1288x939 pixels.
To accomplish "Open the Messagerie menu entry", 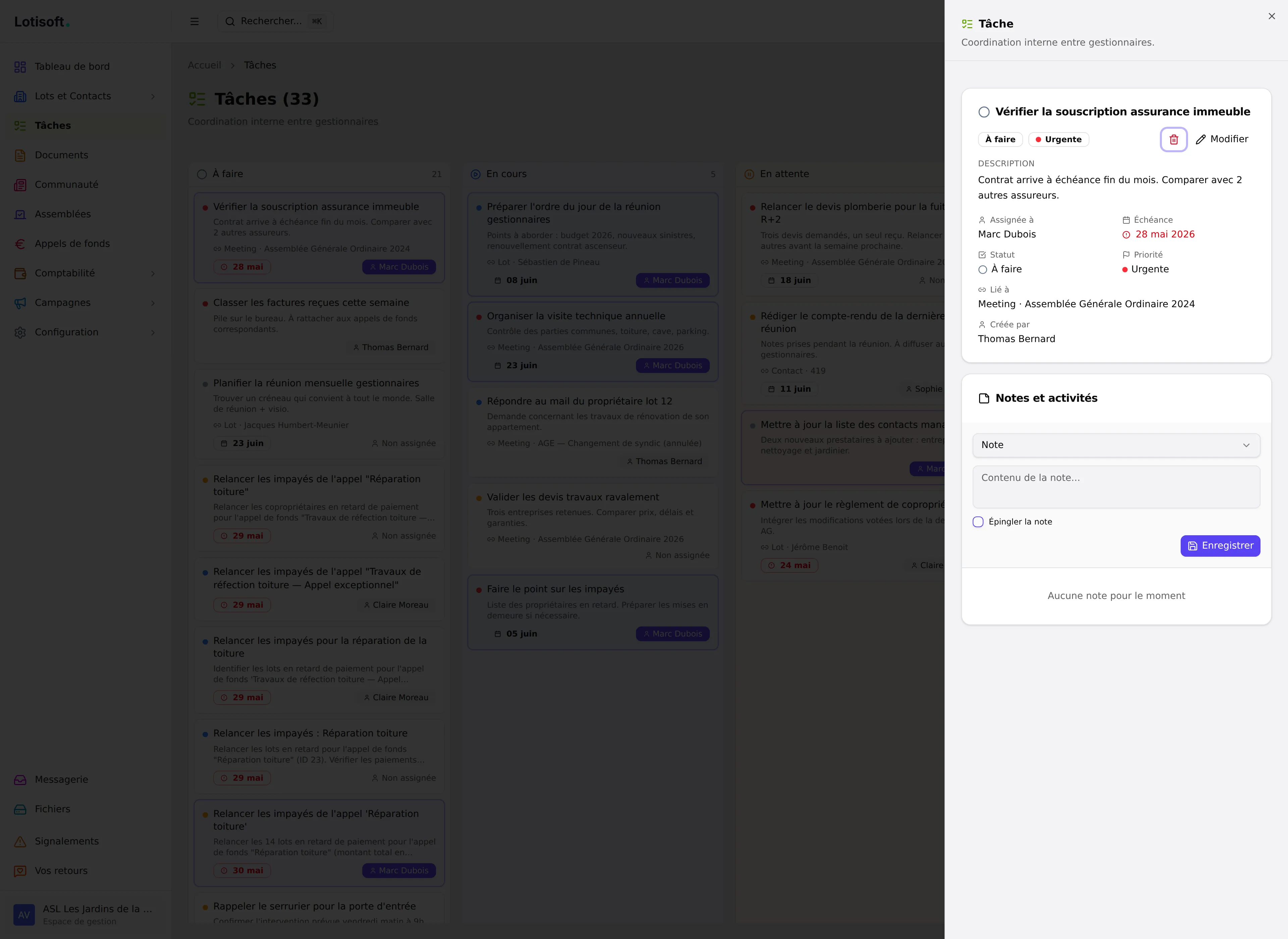I will click(85, 780).
